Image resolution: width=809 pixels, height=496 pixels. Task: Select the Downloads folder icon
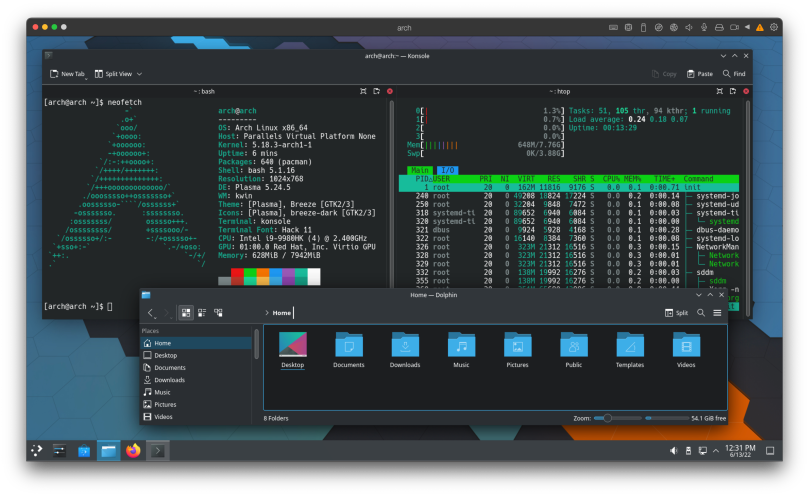pyautogui.click(x=405, y=345)
